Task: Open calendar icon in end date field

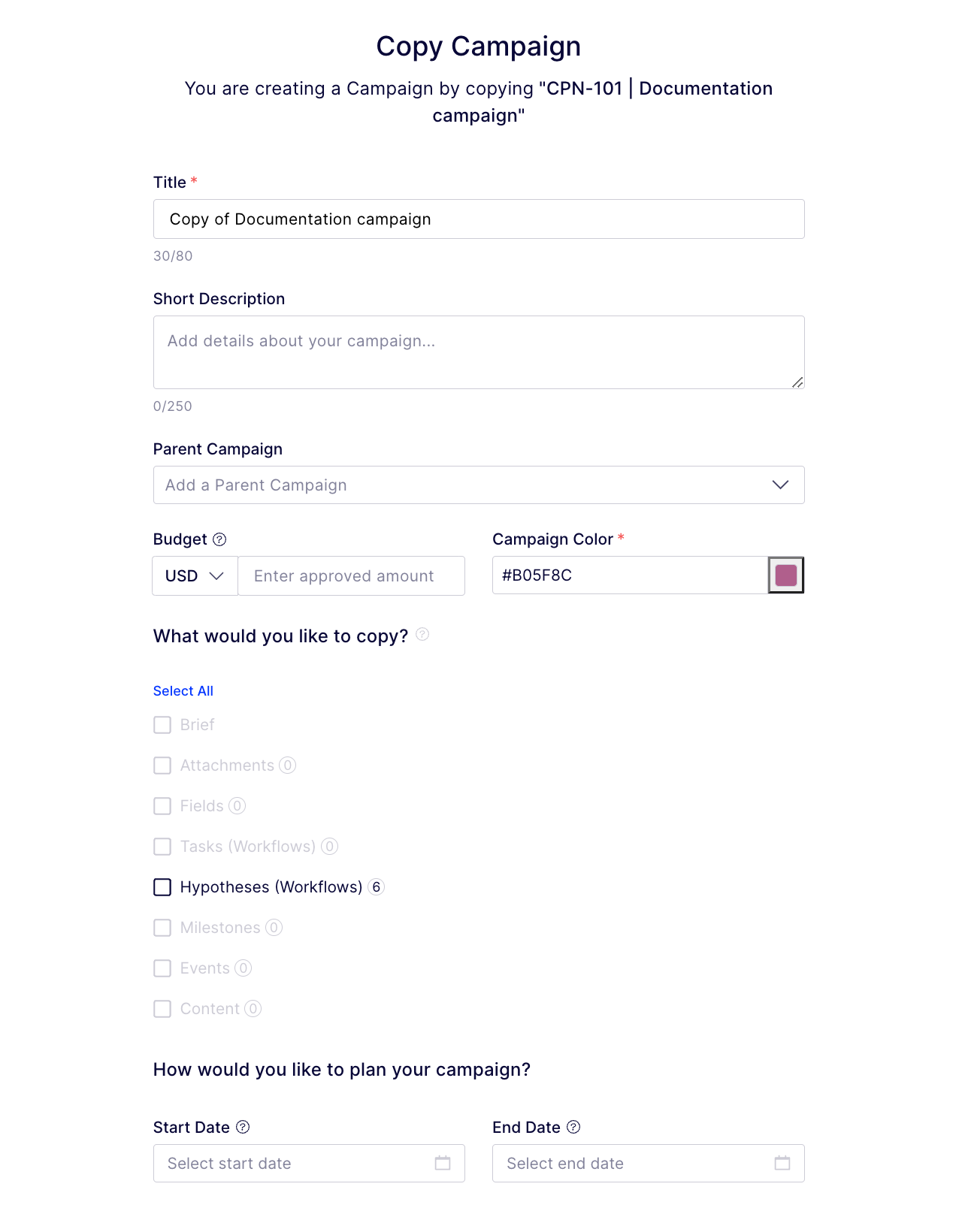Action: coord(782,1163)
